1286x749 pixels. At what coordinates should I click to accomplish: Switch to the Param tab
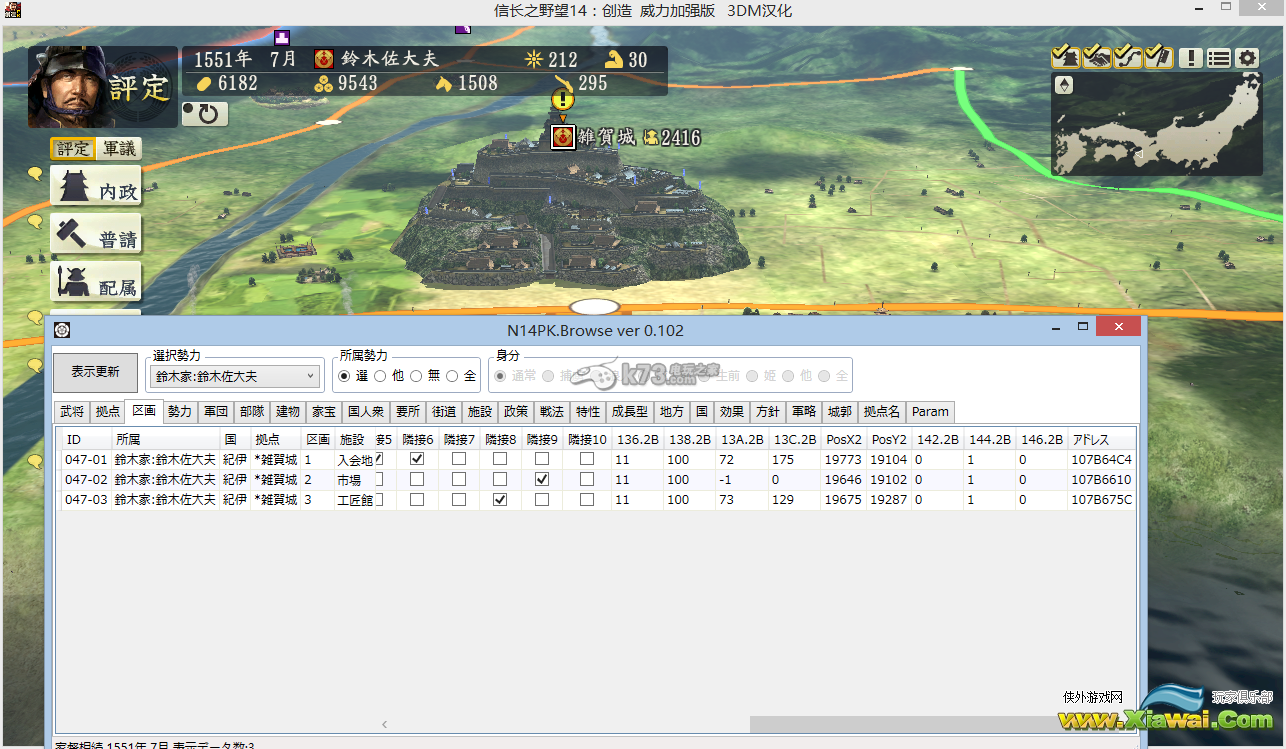pos(930,411)
